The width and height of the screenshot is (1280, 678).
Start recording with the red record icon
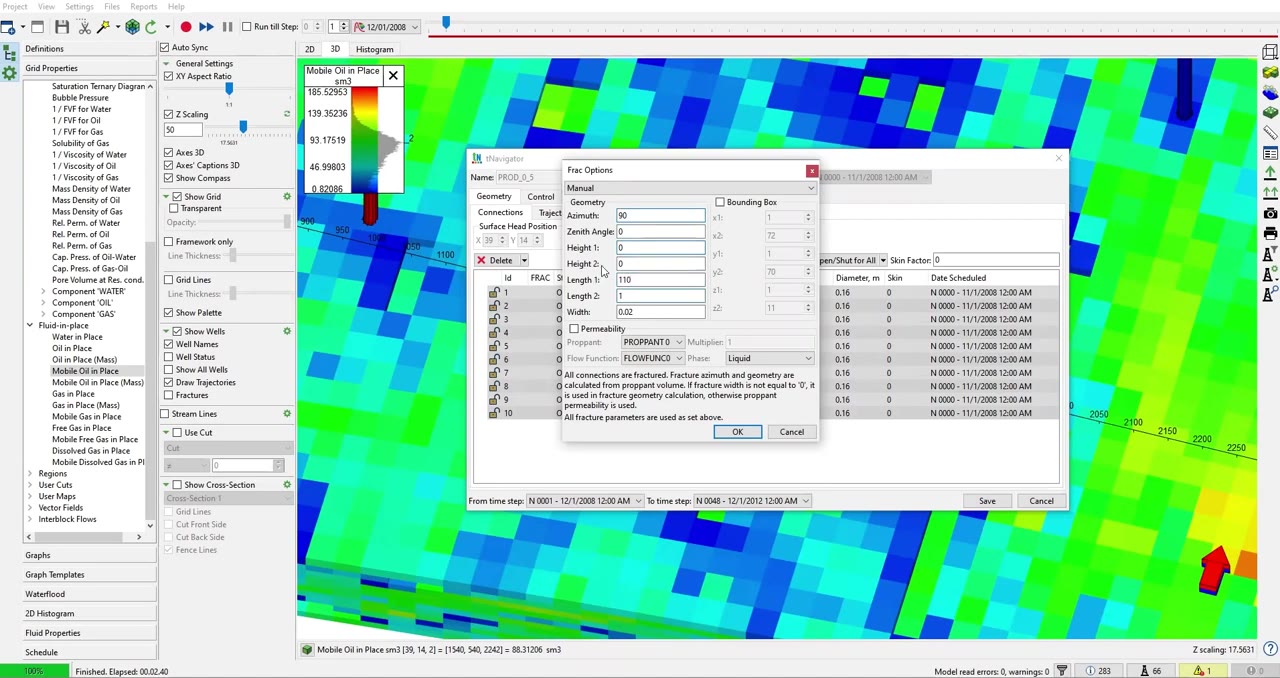[186, 26]
